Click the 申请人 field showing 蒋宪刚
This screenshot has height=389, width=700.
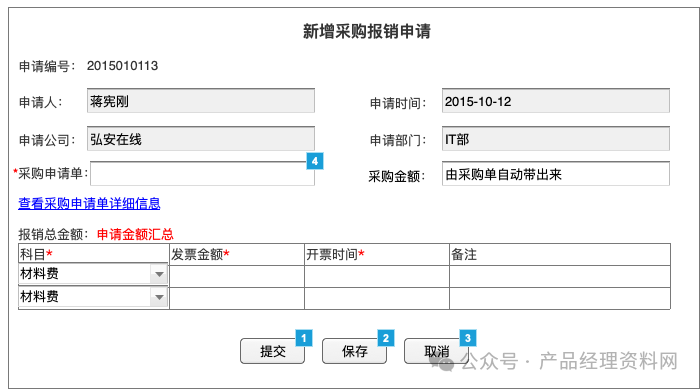[x=201, y=100]
